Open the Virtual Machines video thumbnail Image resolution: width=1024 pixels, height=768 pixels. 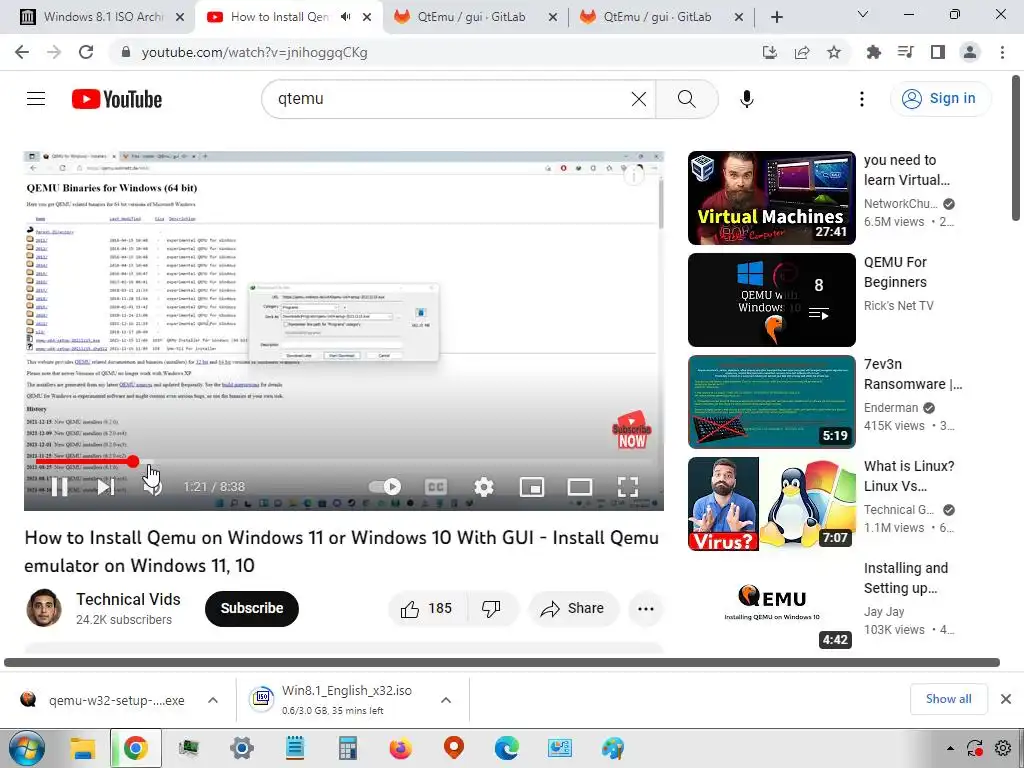(771, 198)
